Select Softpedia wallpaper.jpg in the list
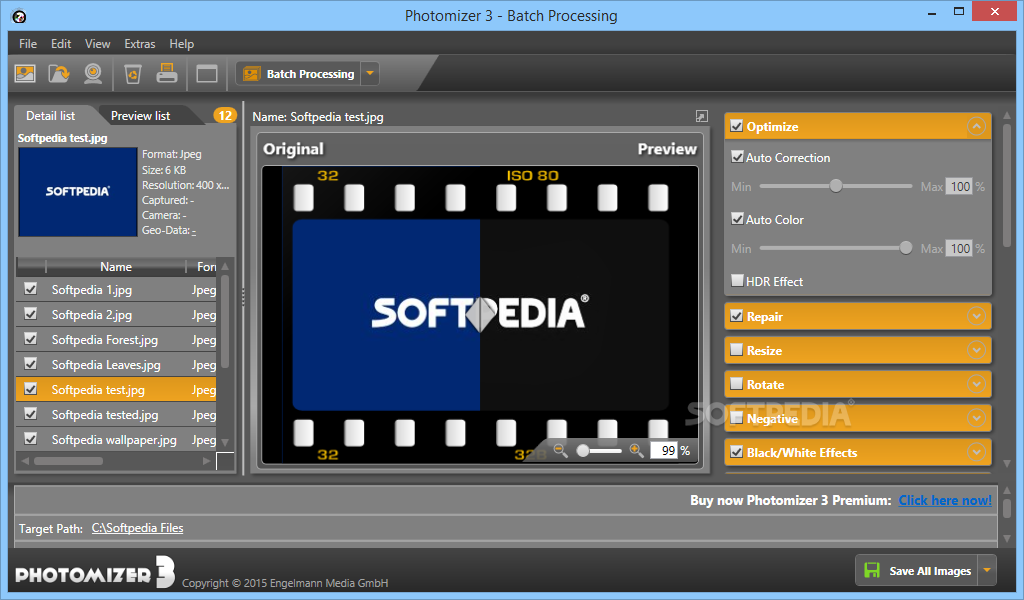1024x600 pixels. click(x=114, y=439)
